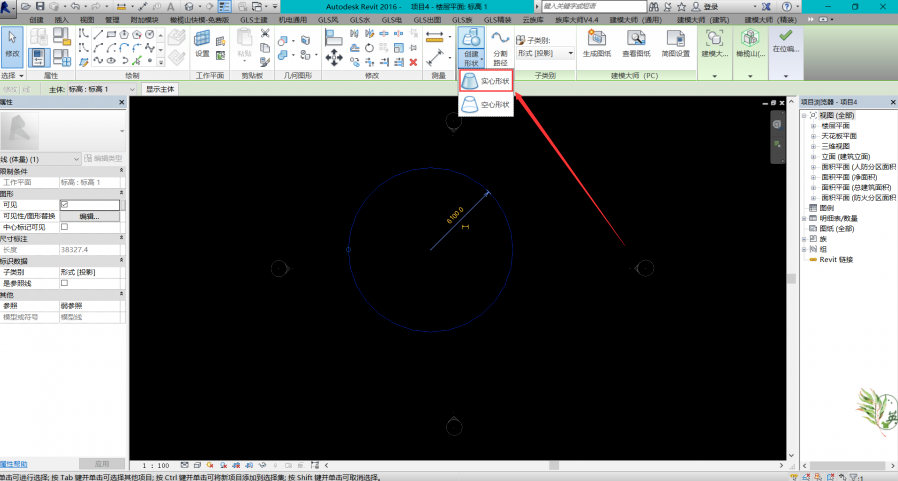Toggle the 是参照线 checkbox
This screenshot has height=481, width=898.
[64, 283]
